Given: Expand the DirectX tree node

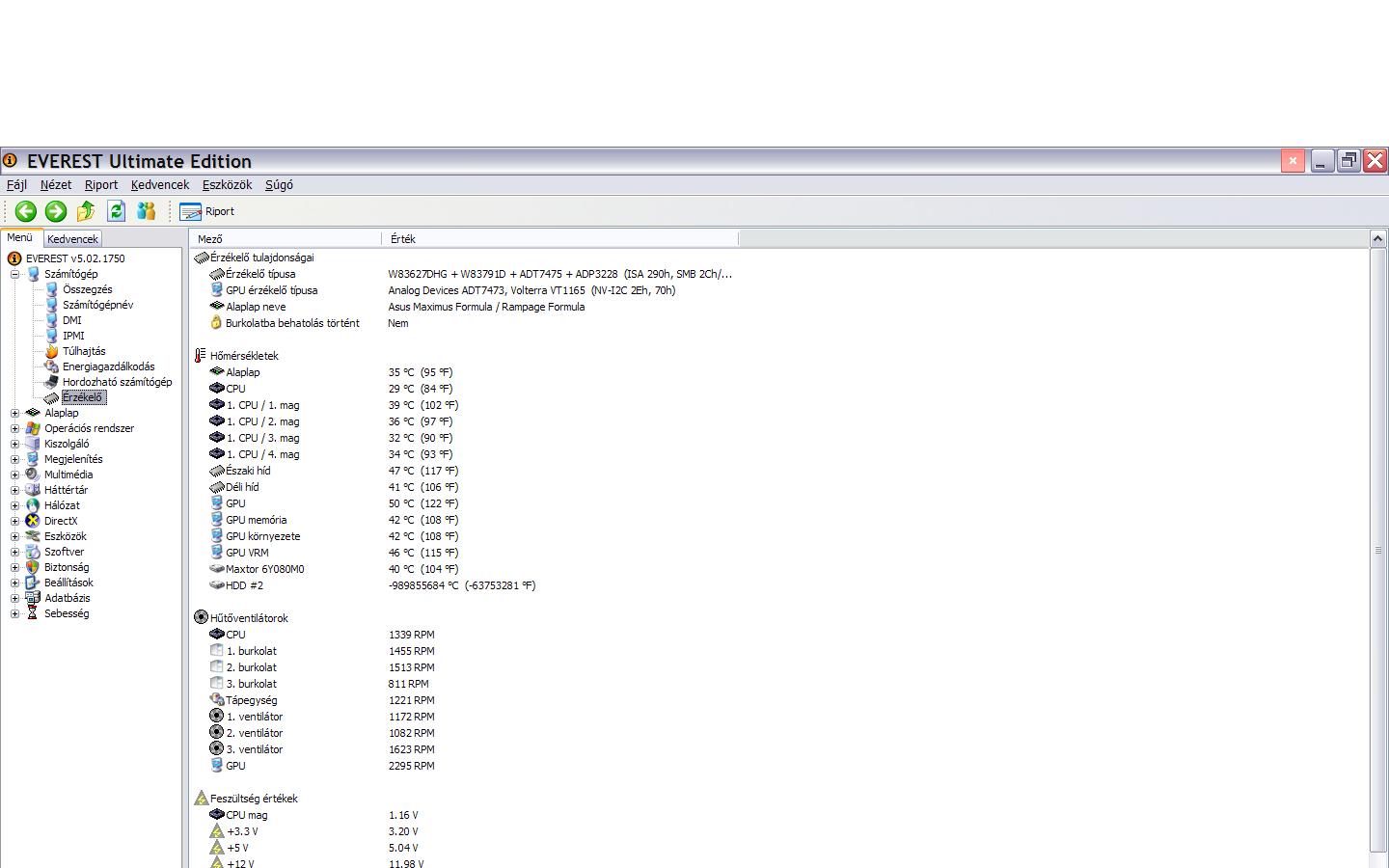Looking at the screenshot, I should 14,521.
